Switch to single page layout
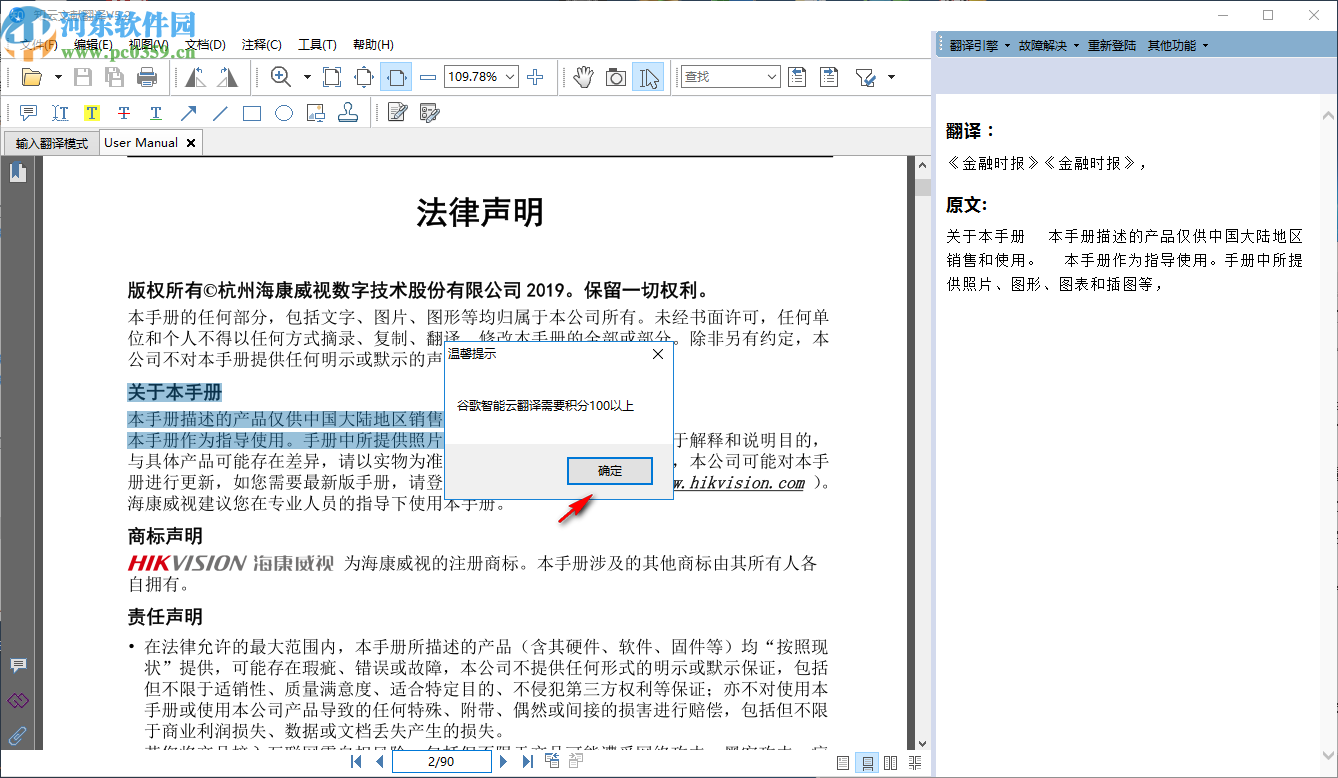Screen dimensions: 1338x778 (x=843, y=763)
